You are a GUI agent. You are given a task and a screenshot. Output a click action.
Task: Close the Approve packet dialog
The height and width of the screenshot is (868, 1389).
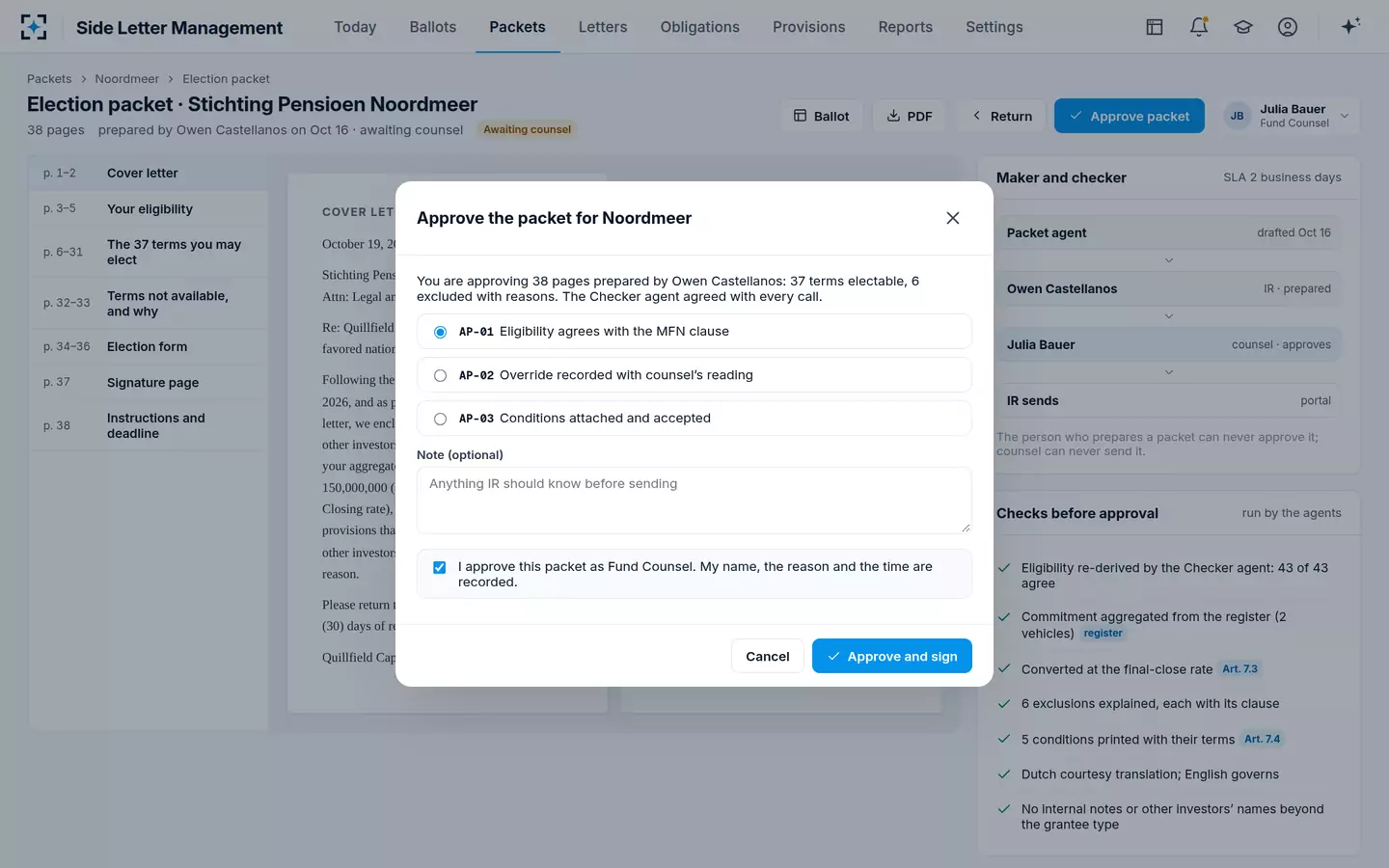(953, 218)
